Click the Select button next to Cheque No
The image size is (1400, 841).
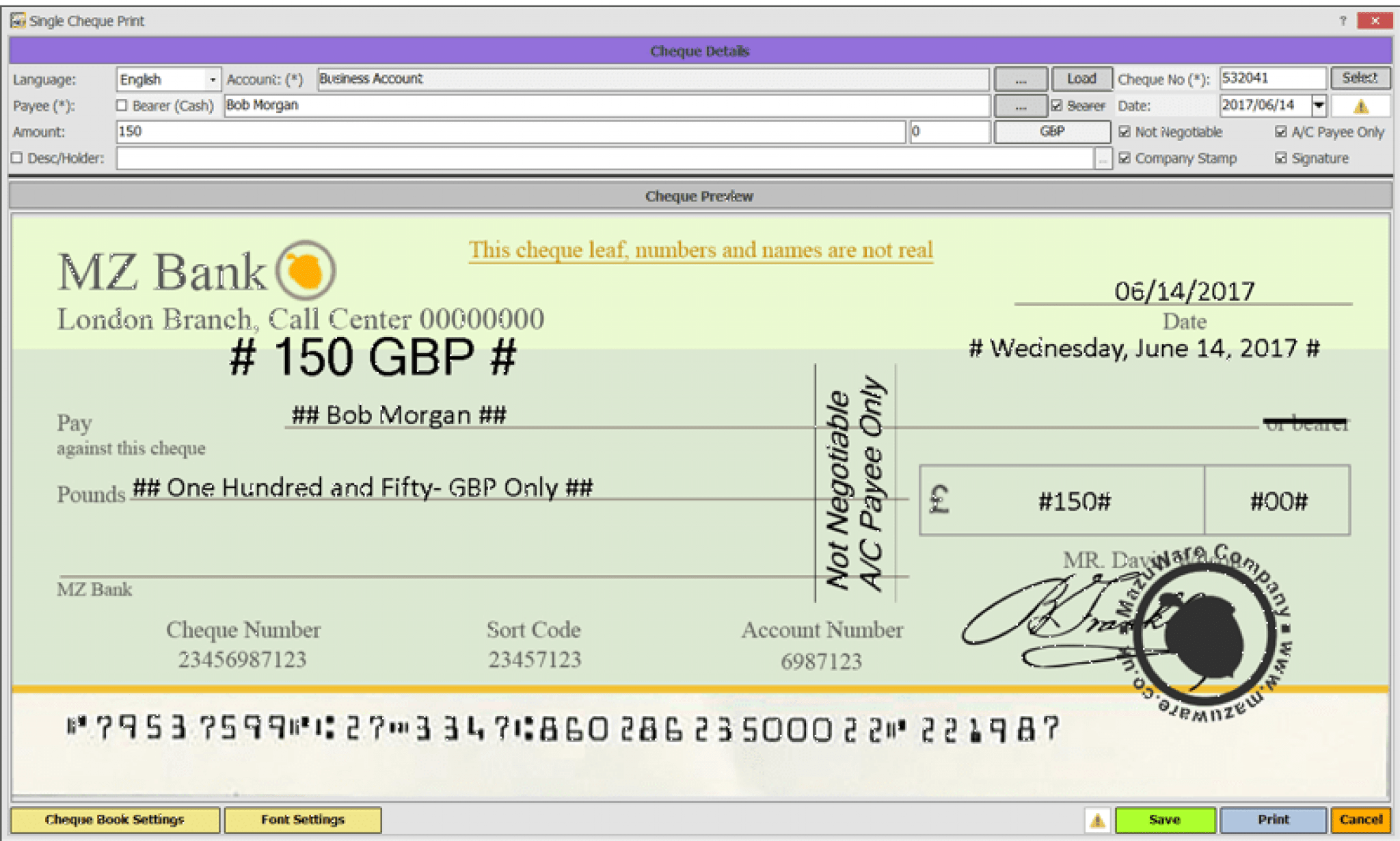[1360, 78]
